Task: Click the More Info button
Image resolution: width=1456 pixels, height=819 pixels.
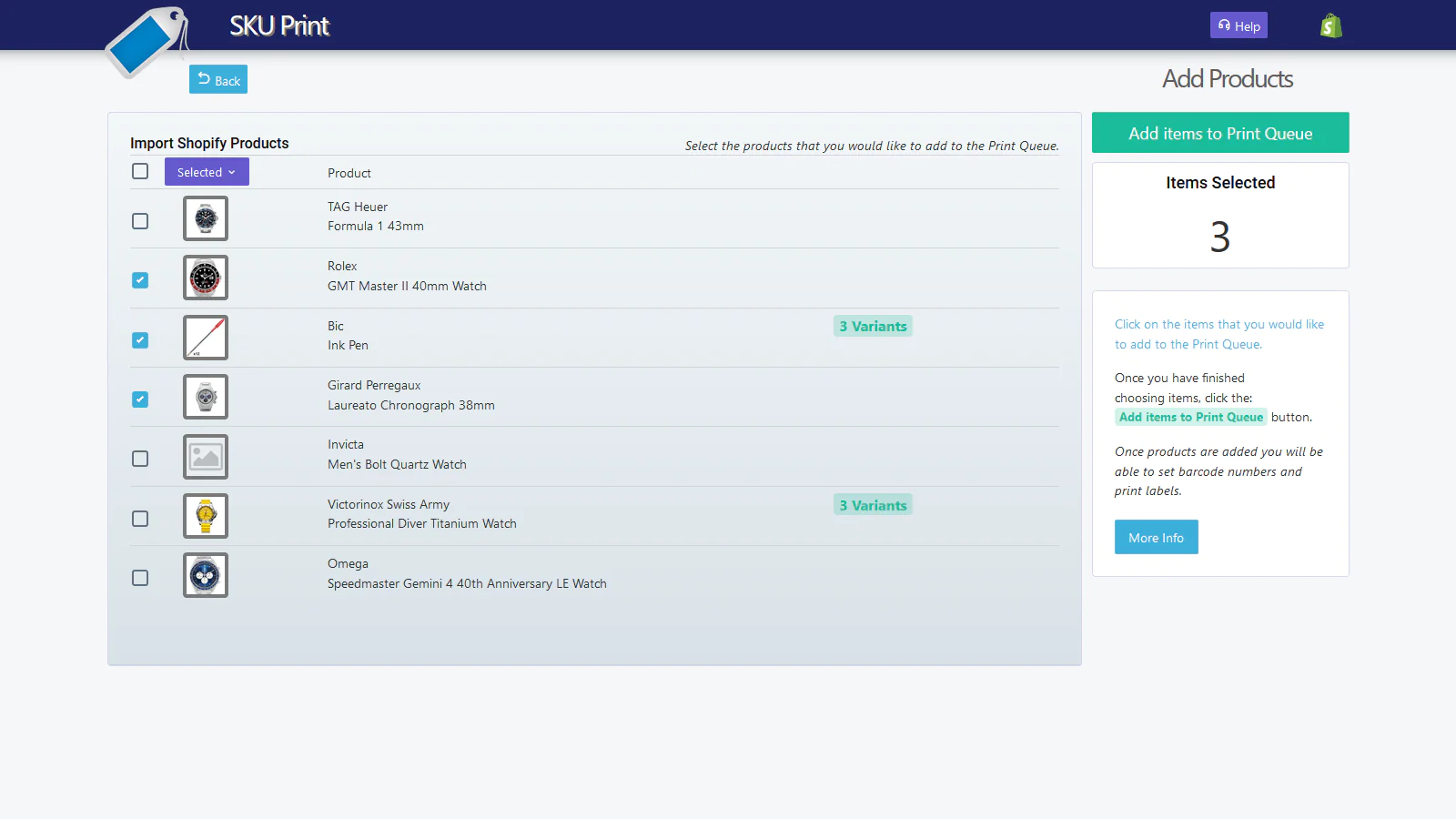Action: click(x=1156, y=537)
